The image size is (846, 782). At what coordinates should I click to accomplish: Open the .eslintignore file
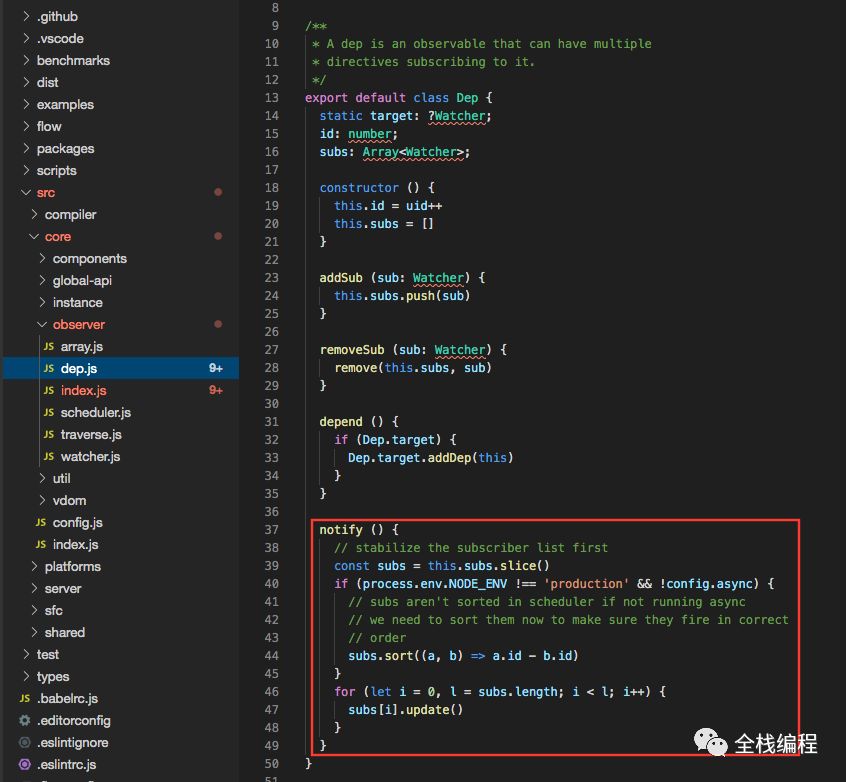(x=72, y=743)
